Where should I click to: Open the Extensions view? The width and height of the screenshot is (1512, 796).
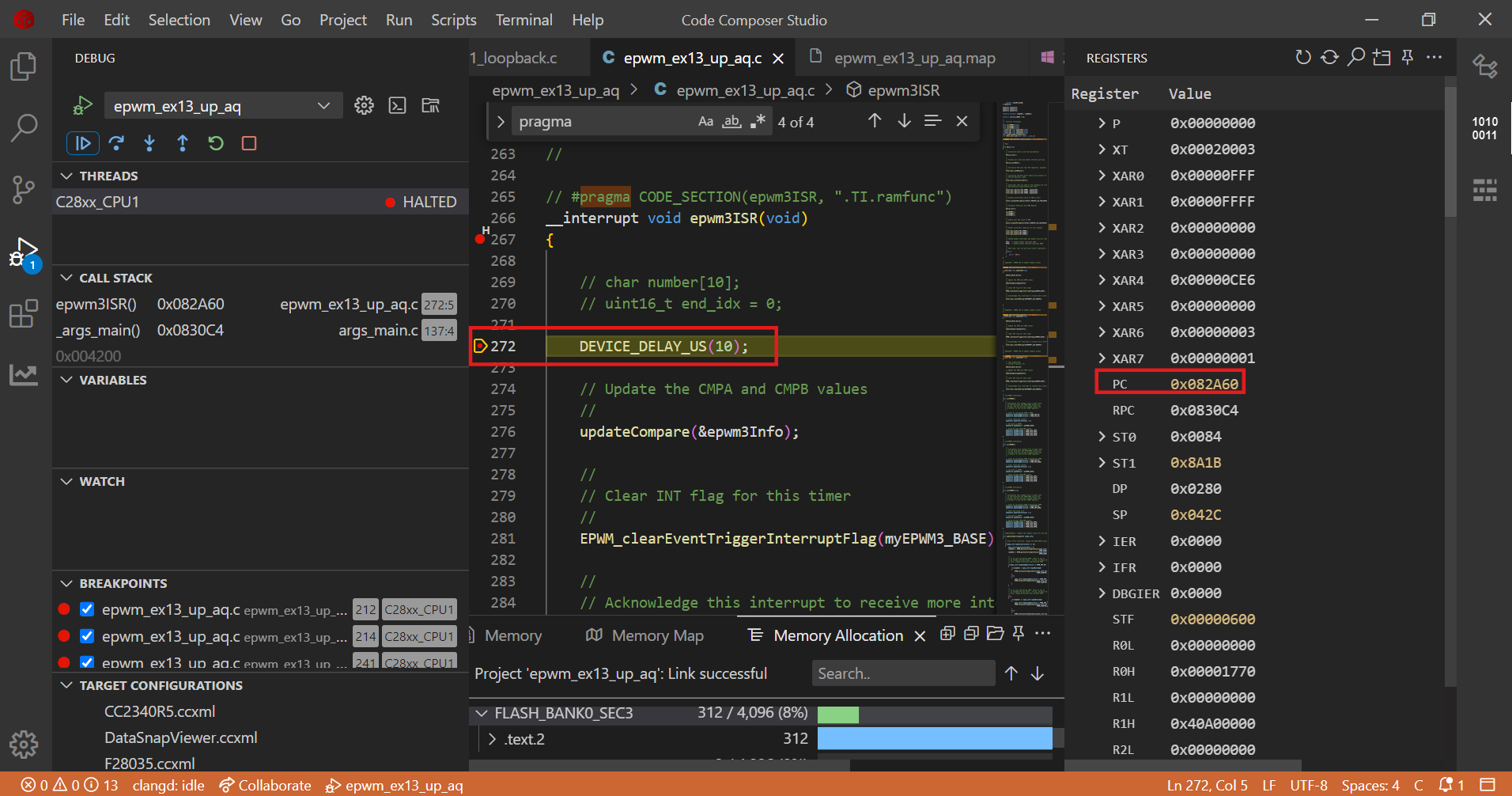click(x=24, y=313)
